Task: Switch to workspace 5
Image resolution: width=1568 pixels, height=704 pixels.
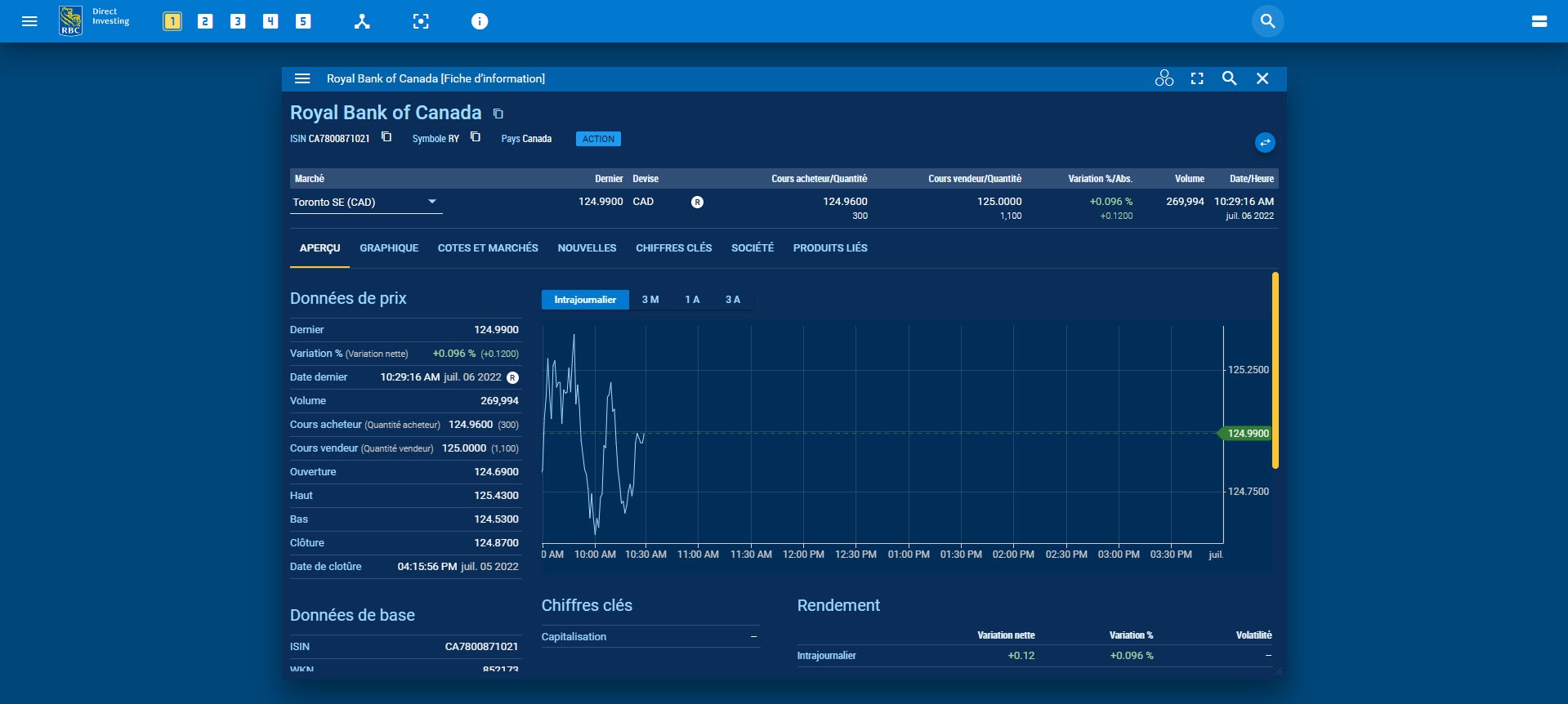Action: coord(303,21)
